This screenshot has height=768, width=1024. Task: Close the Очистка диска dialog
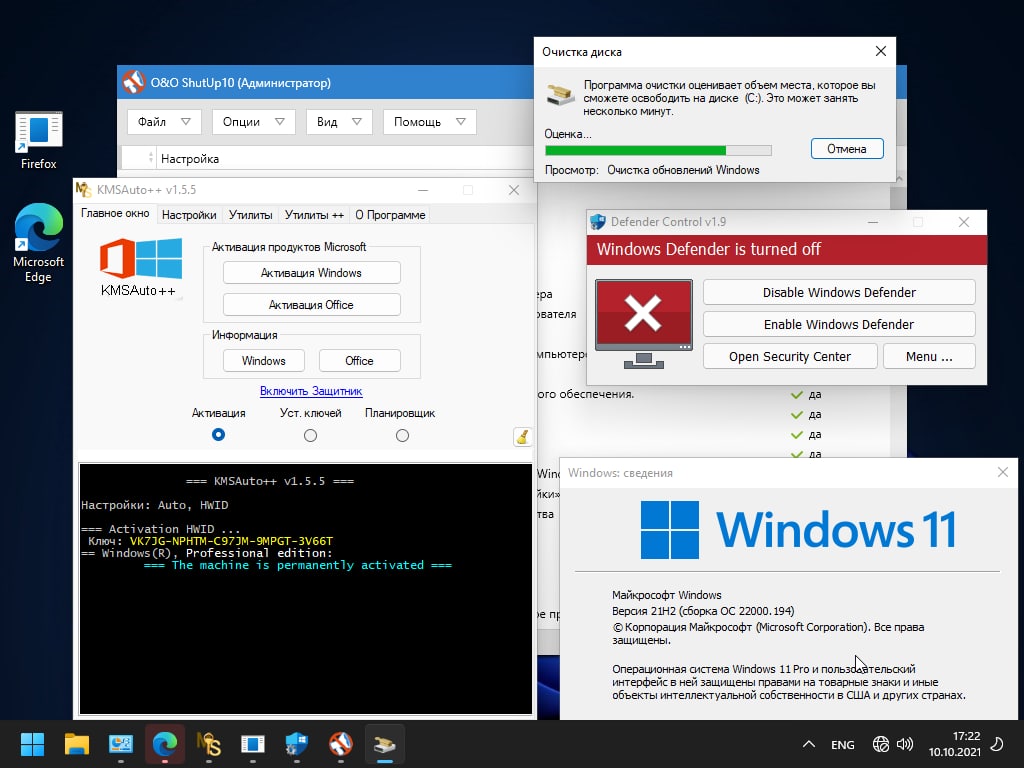(881, 51)
